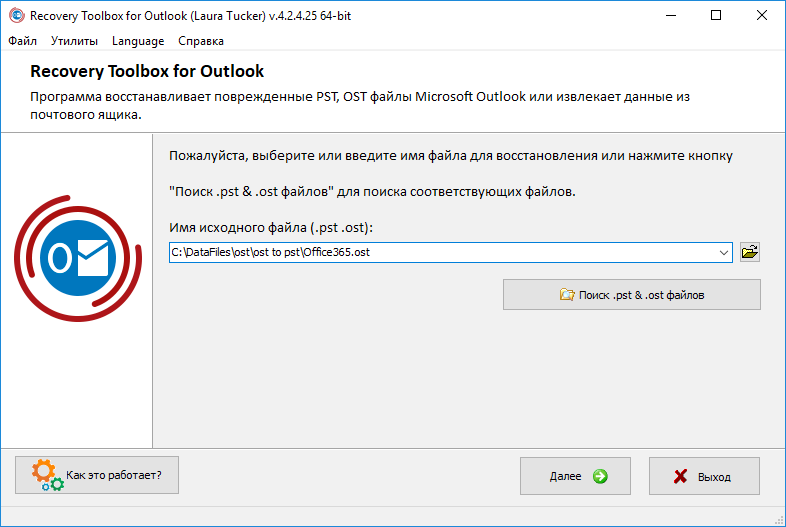Open the Утилиты menu
This screenshot has width=786, height=527.
tap(74, 41)
